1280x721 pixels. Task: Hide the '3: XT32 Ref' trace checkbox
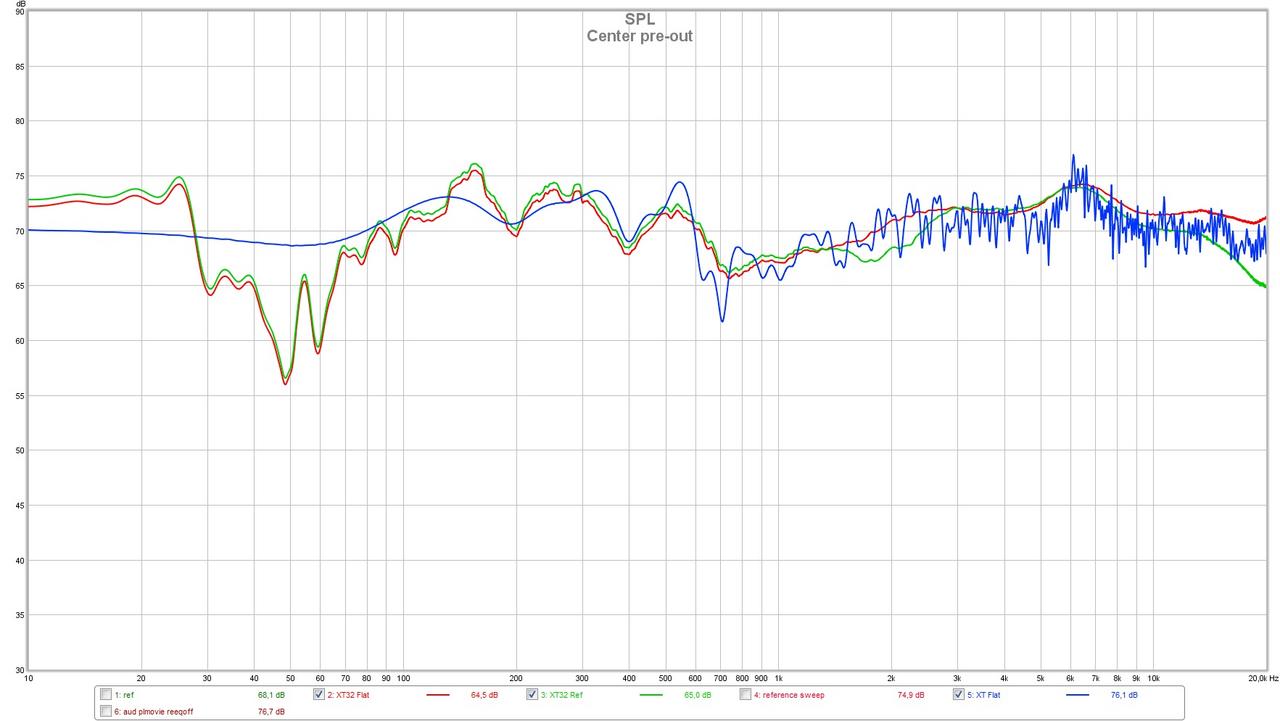click(x=532, y=694)
